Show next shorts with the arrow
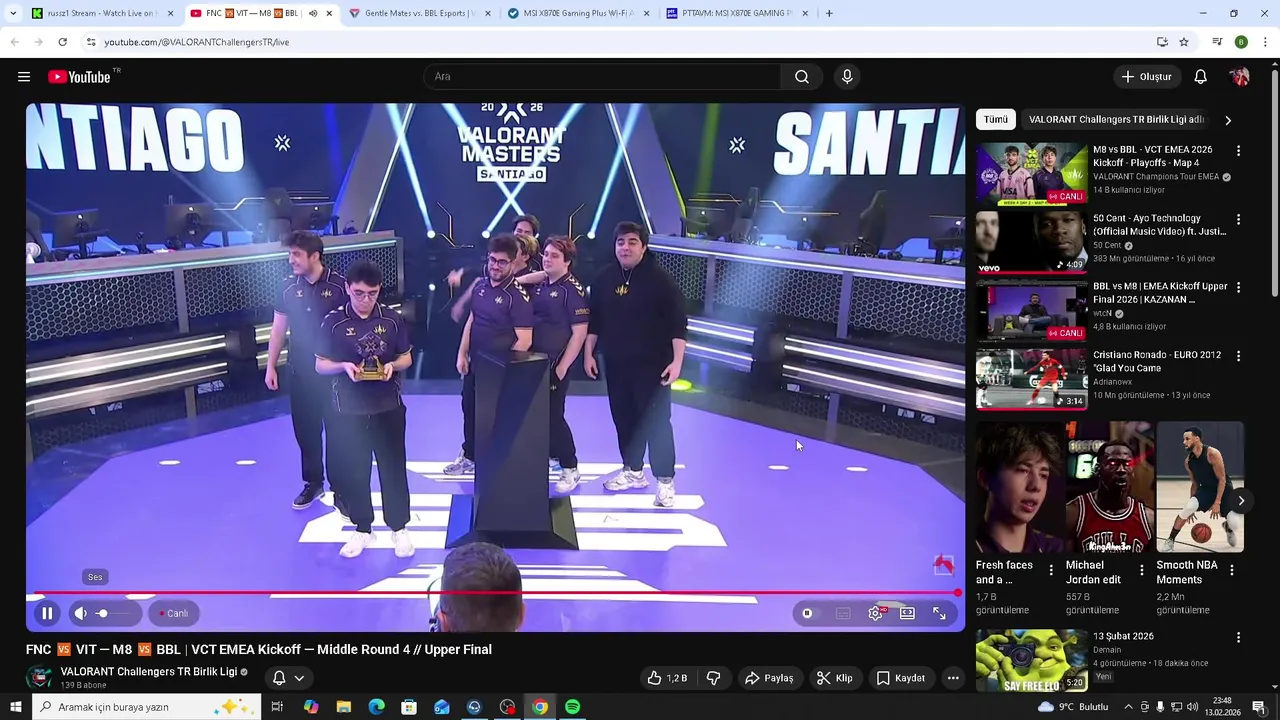 pyautogui.click(x=1240, y=501)
